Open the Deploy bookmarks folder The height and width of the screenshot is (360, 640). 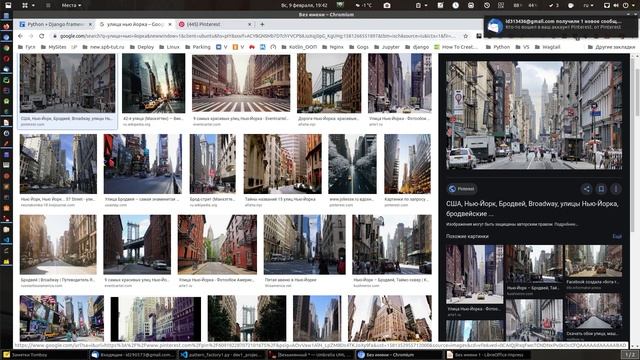142,47
